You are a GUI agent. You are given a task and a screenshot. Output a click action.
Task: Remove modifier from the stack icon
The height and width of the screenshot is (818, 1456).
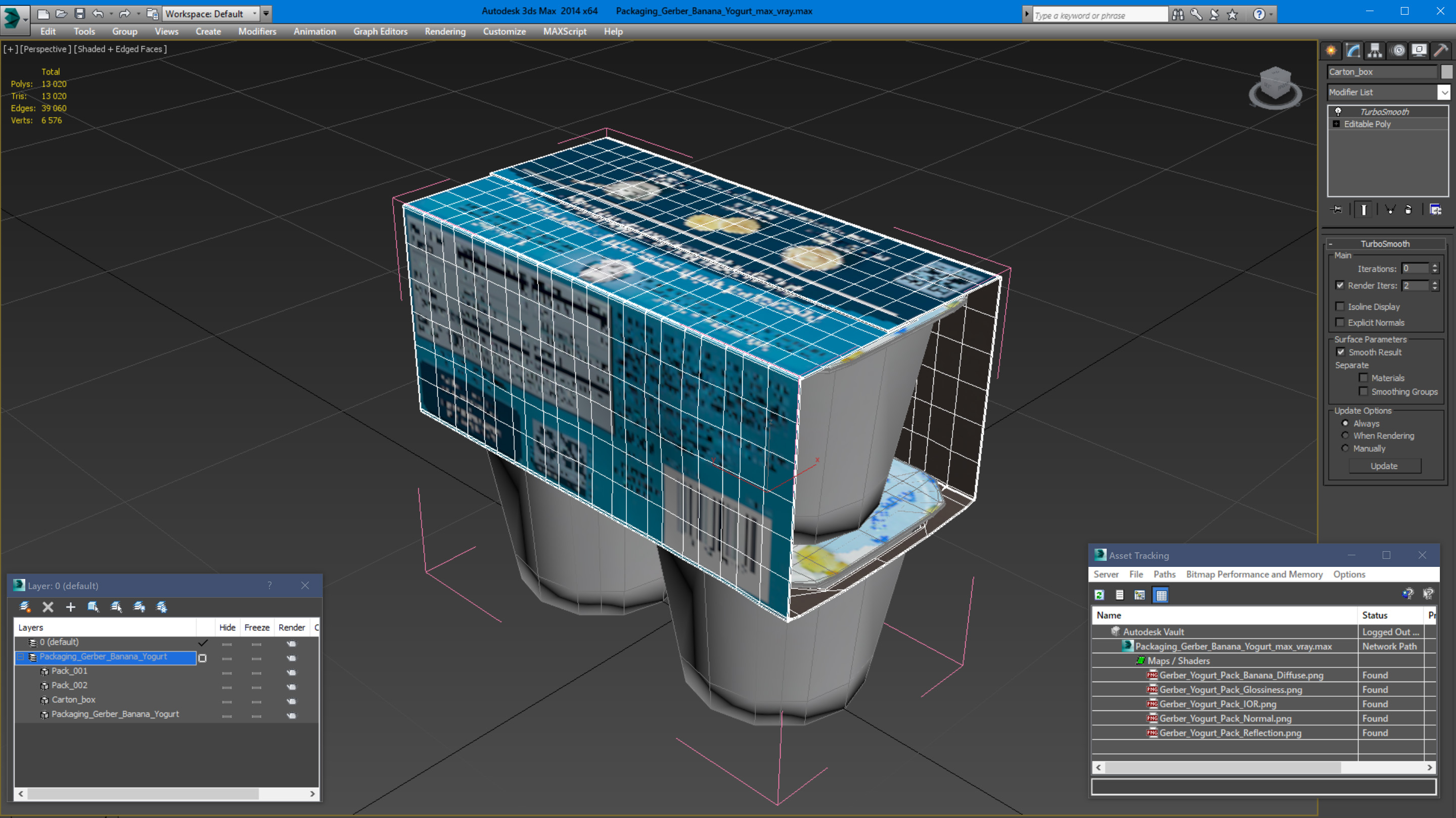(1408, 210)
